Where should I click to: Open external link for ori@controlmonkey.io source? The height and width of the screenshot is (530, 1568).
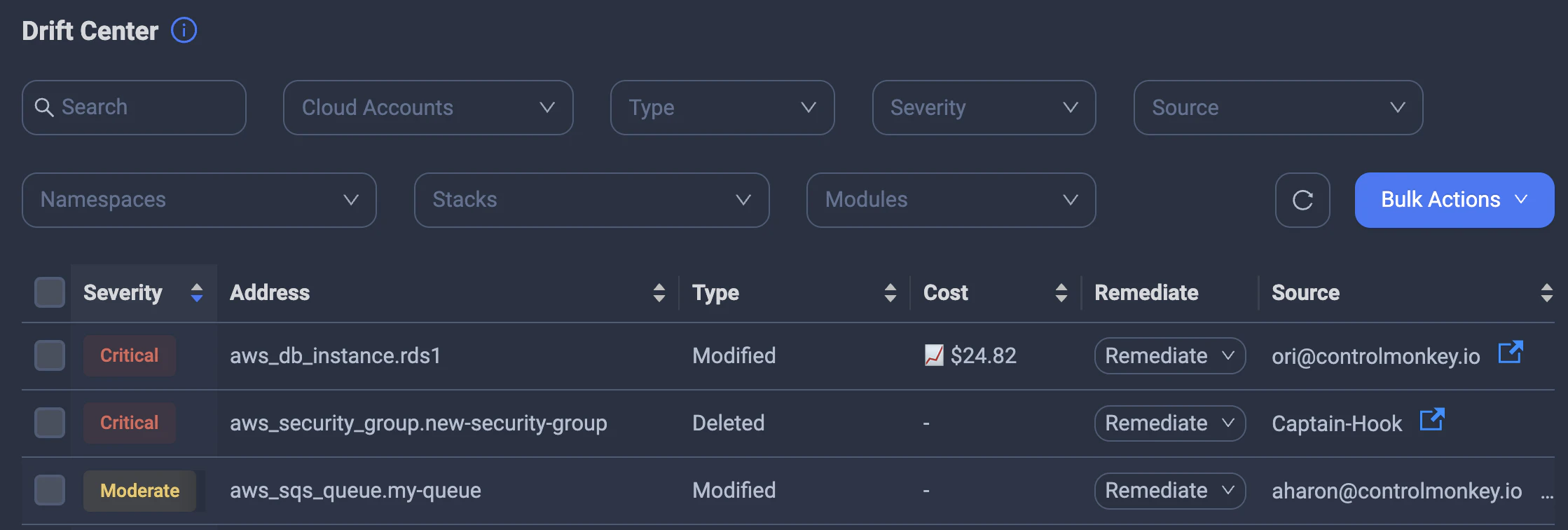coord(1510,353)
